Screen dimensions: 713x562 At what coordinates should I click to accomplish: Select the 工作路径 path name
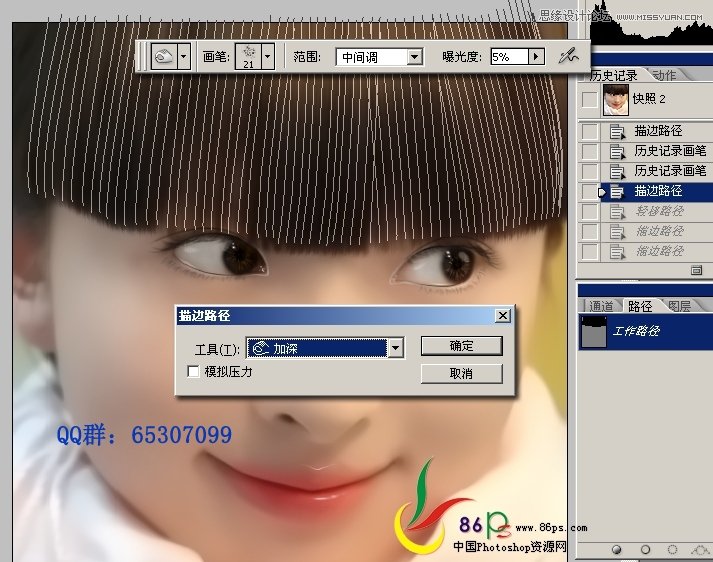pyautogui.click(x=636, y=331)
